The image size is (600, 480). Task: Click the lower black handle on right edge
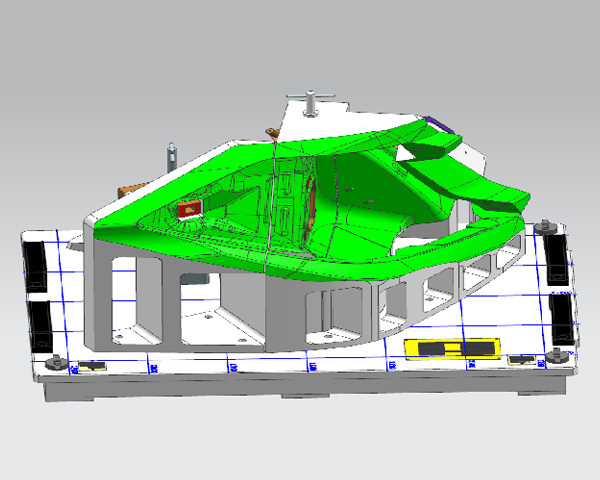(561, 317)
